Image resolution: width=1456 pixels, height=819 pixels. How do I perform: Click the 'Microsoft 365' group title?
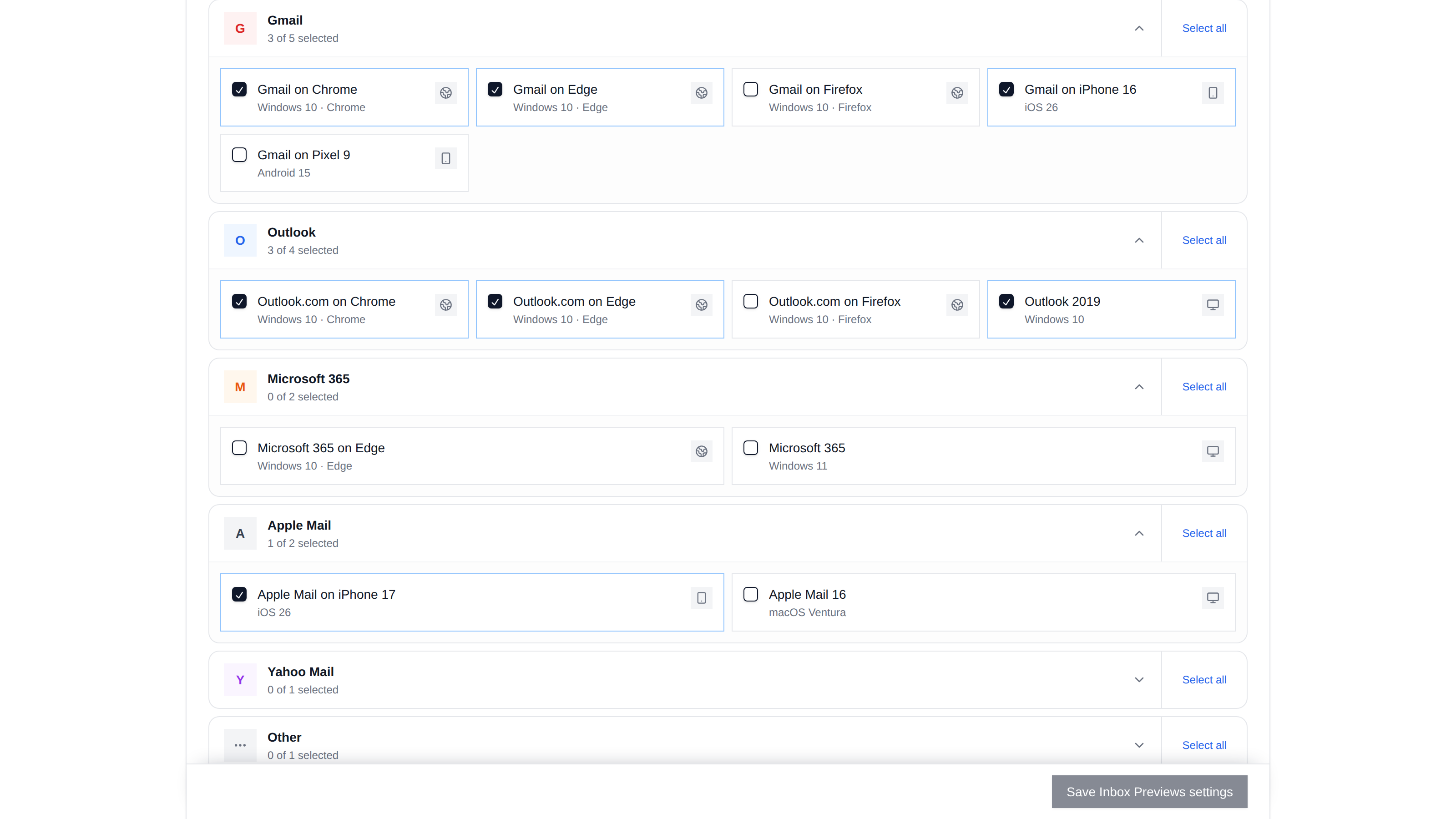pyautogui.click(x=308, y=379)
